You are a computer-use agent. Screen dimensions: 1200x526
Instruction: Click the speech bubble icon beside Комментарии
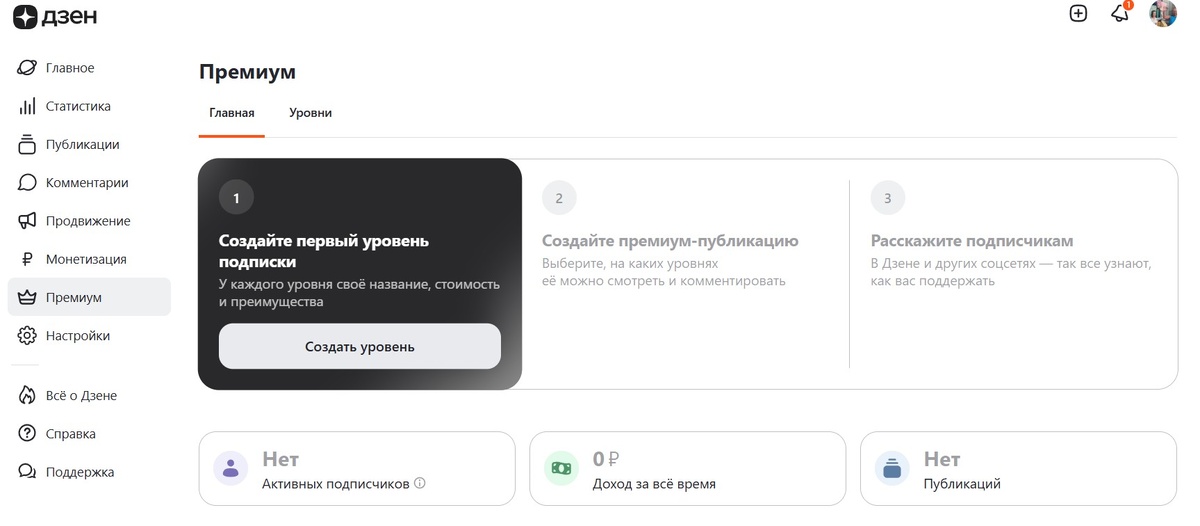click(27, 183)
